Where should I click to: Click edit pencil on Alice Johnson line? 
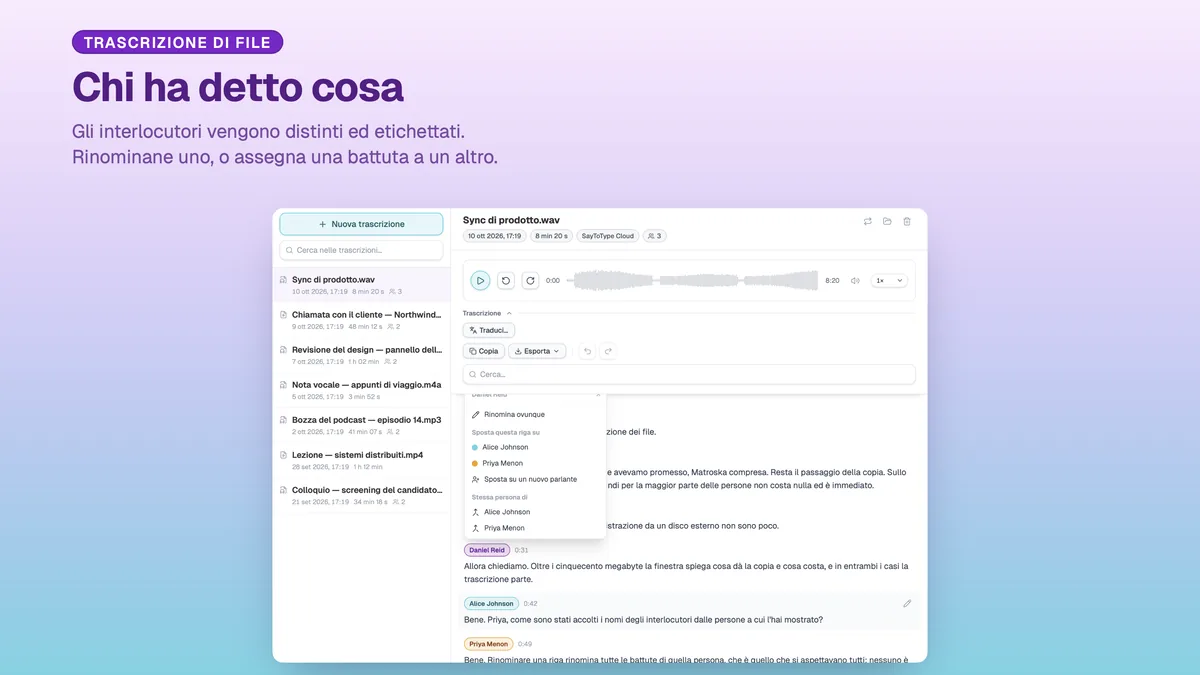coord(907,604)
